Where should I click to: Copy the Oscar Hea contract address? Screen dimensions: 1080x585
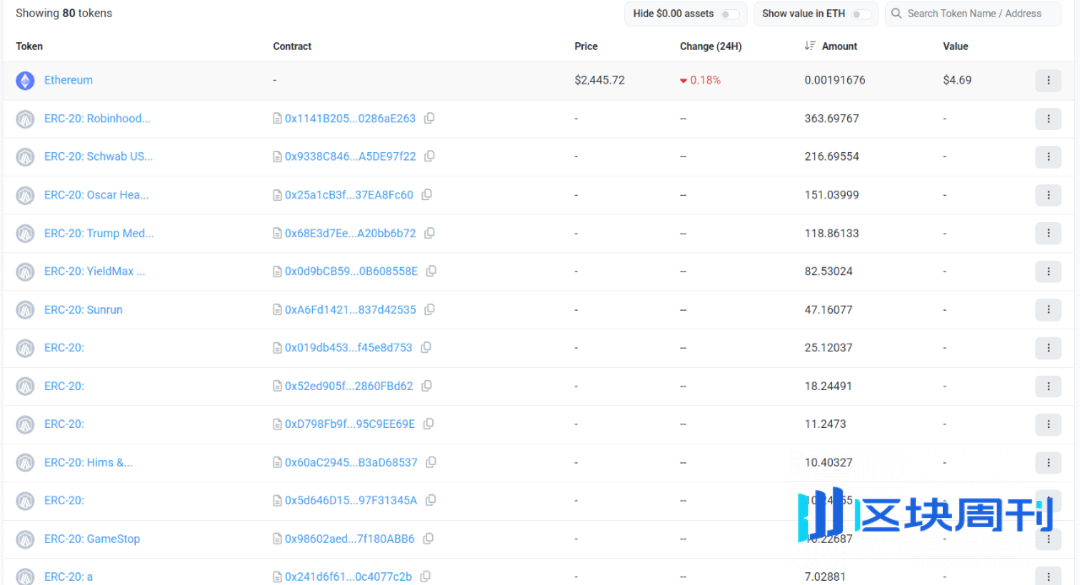click(x=427, y=195)
